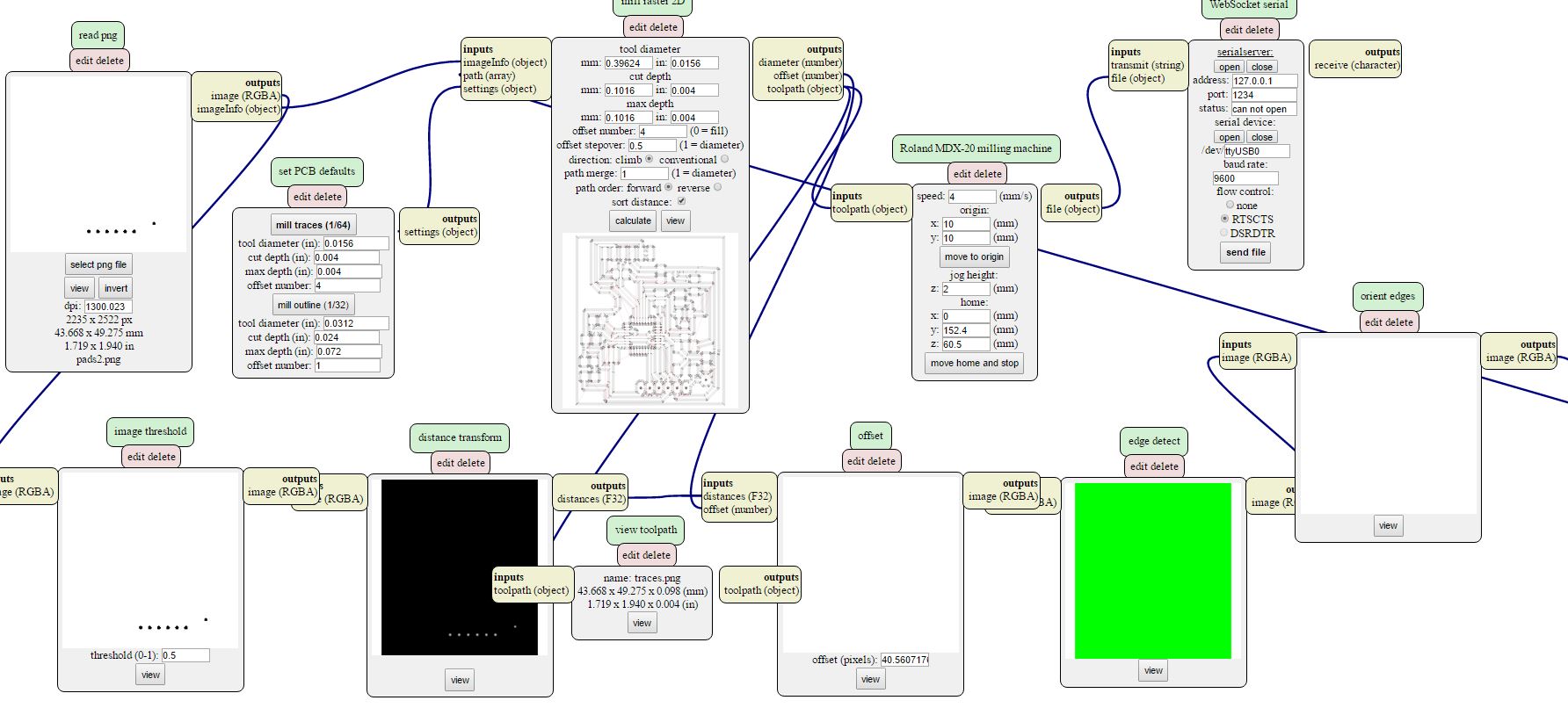Image resolution: width=1568 pixels, height=715 pixels.
Task: Focus home y field showing 152.4
Action: tap(966, 330)
